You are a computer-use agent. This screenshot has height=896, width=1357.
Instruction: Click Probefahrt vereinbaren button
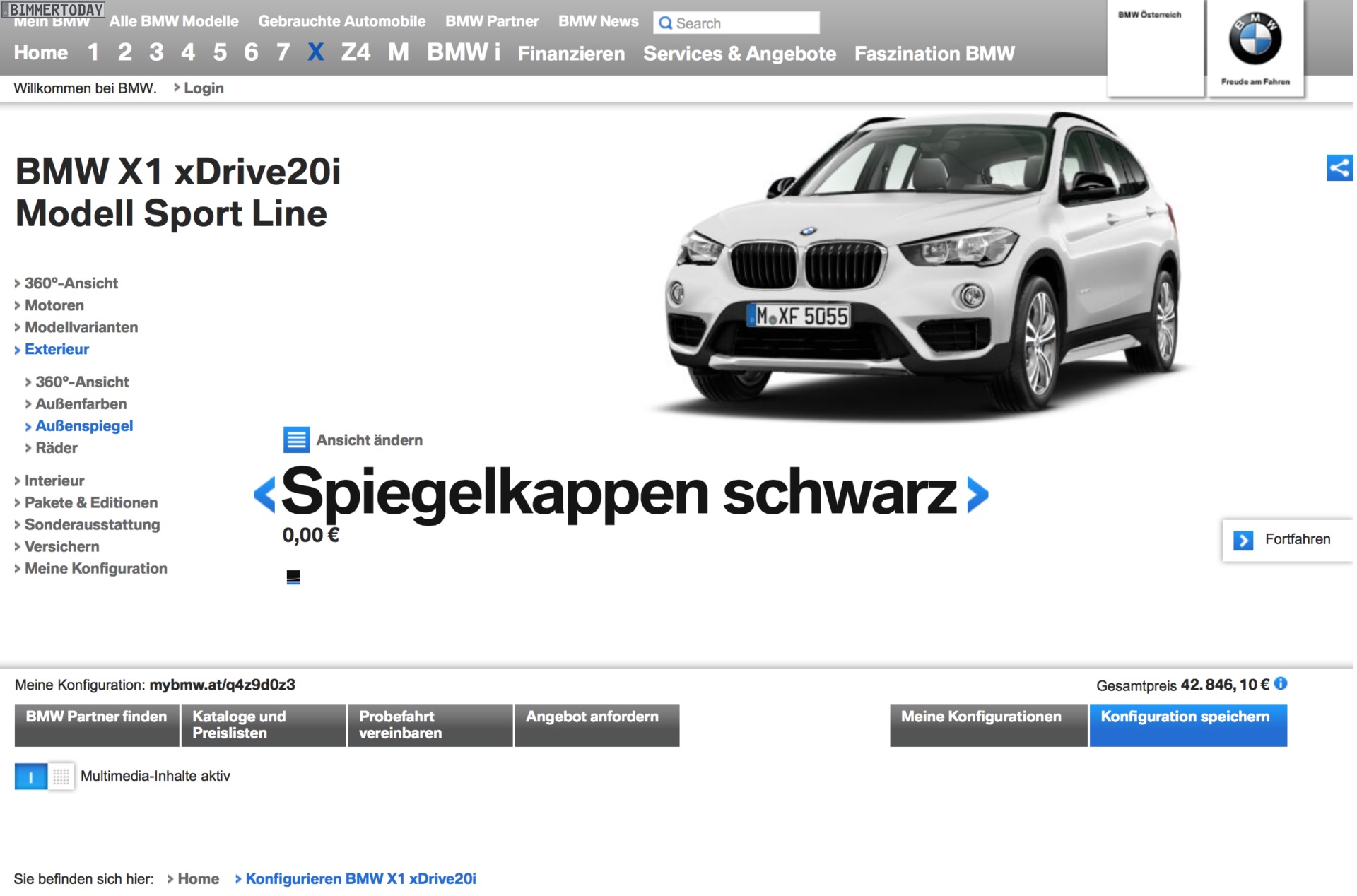(430, 725)
